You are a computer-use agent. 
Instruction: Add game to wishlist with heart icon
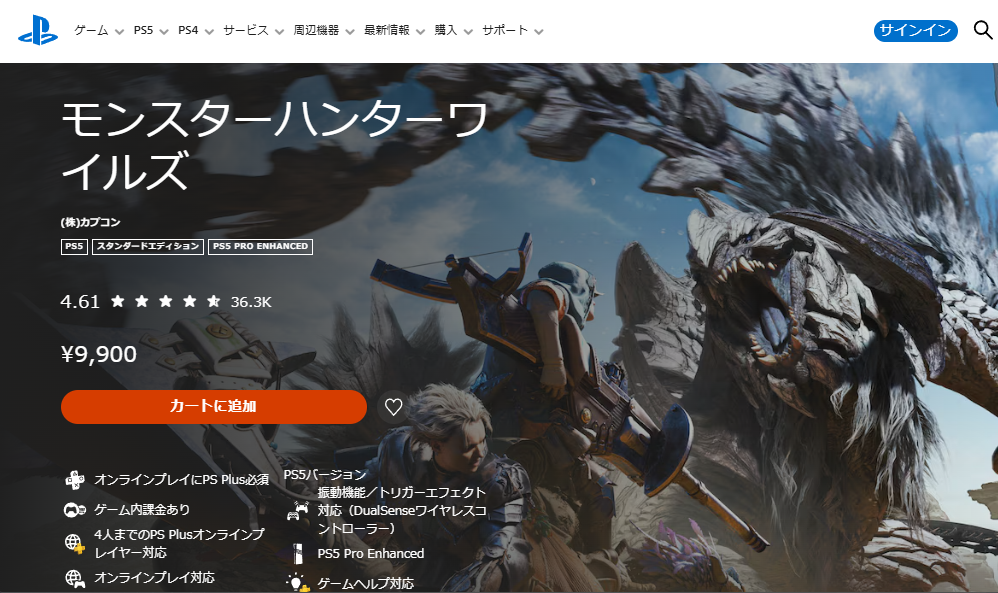pyautogui.click(x=393, y=407)
